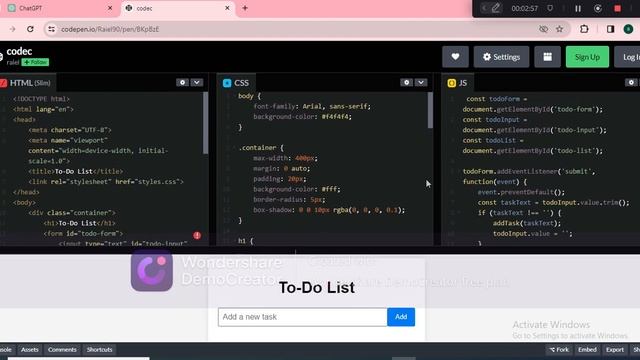Click the recording timer 00:02:57
Viewport: 640px width, 360px height.
click(524, 8)
